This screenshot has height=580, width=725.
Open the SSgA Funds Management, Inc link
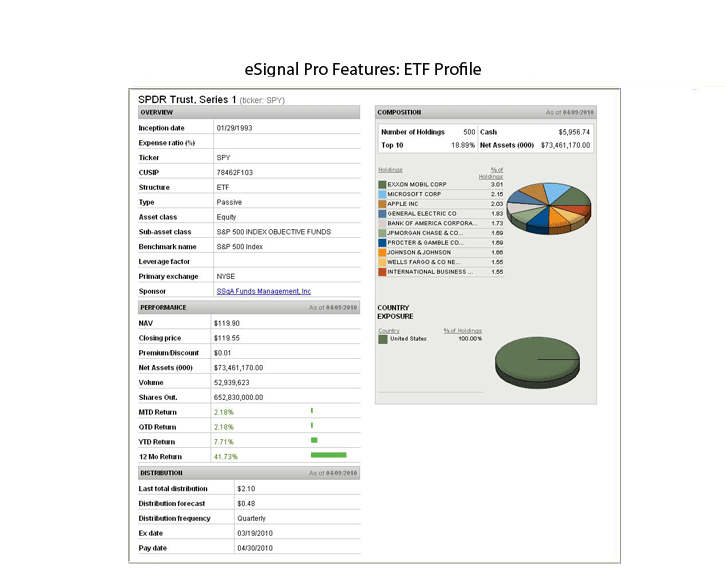pyautogui.click(x=264, y=291)
